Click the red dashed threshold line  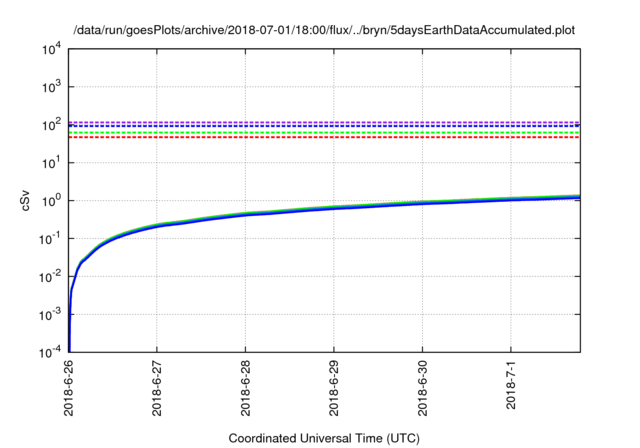click(x=324, y=138)
